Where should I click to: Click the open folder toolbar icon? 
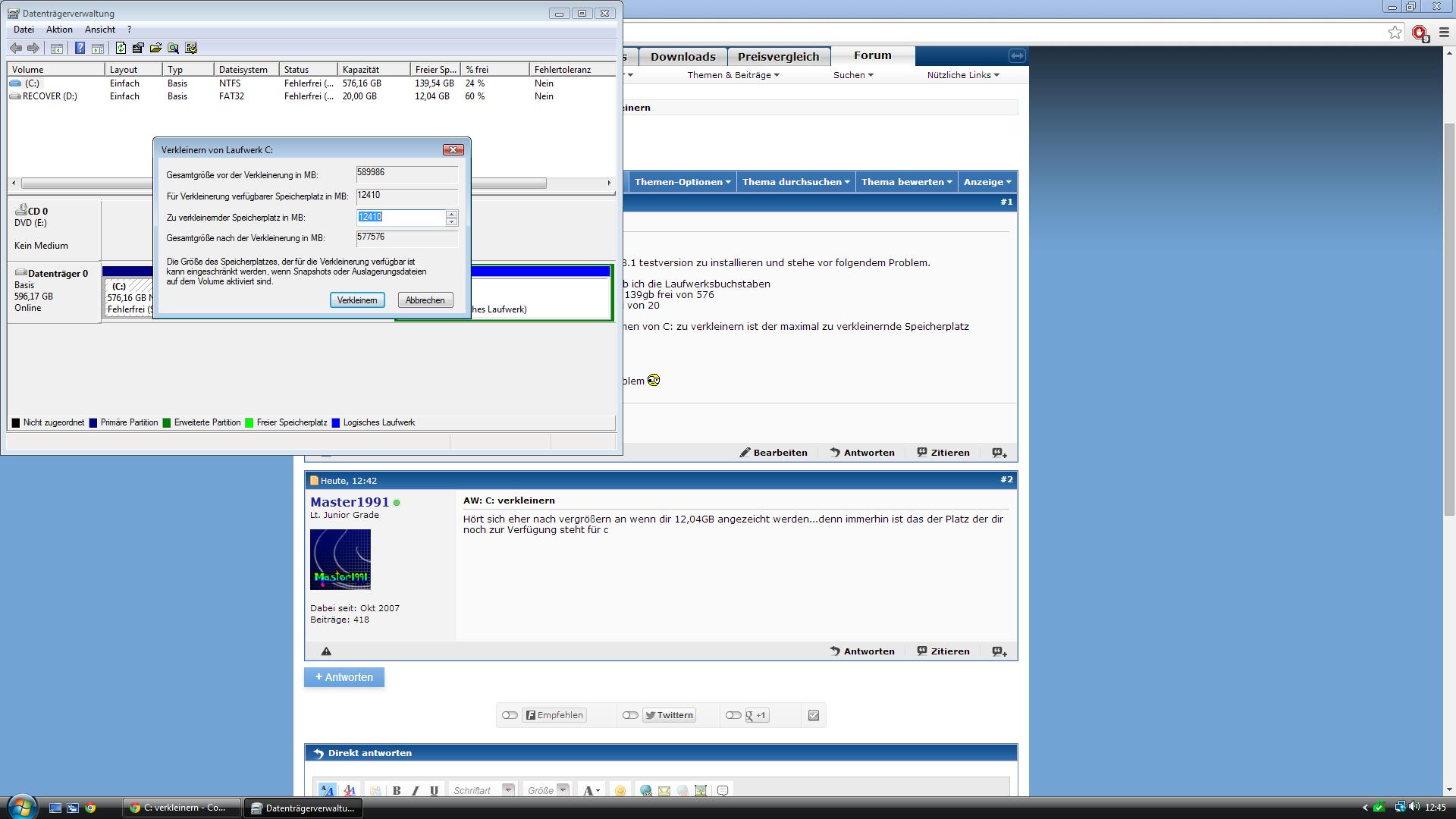pyautogui.click(x=155, y=49)
